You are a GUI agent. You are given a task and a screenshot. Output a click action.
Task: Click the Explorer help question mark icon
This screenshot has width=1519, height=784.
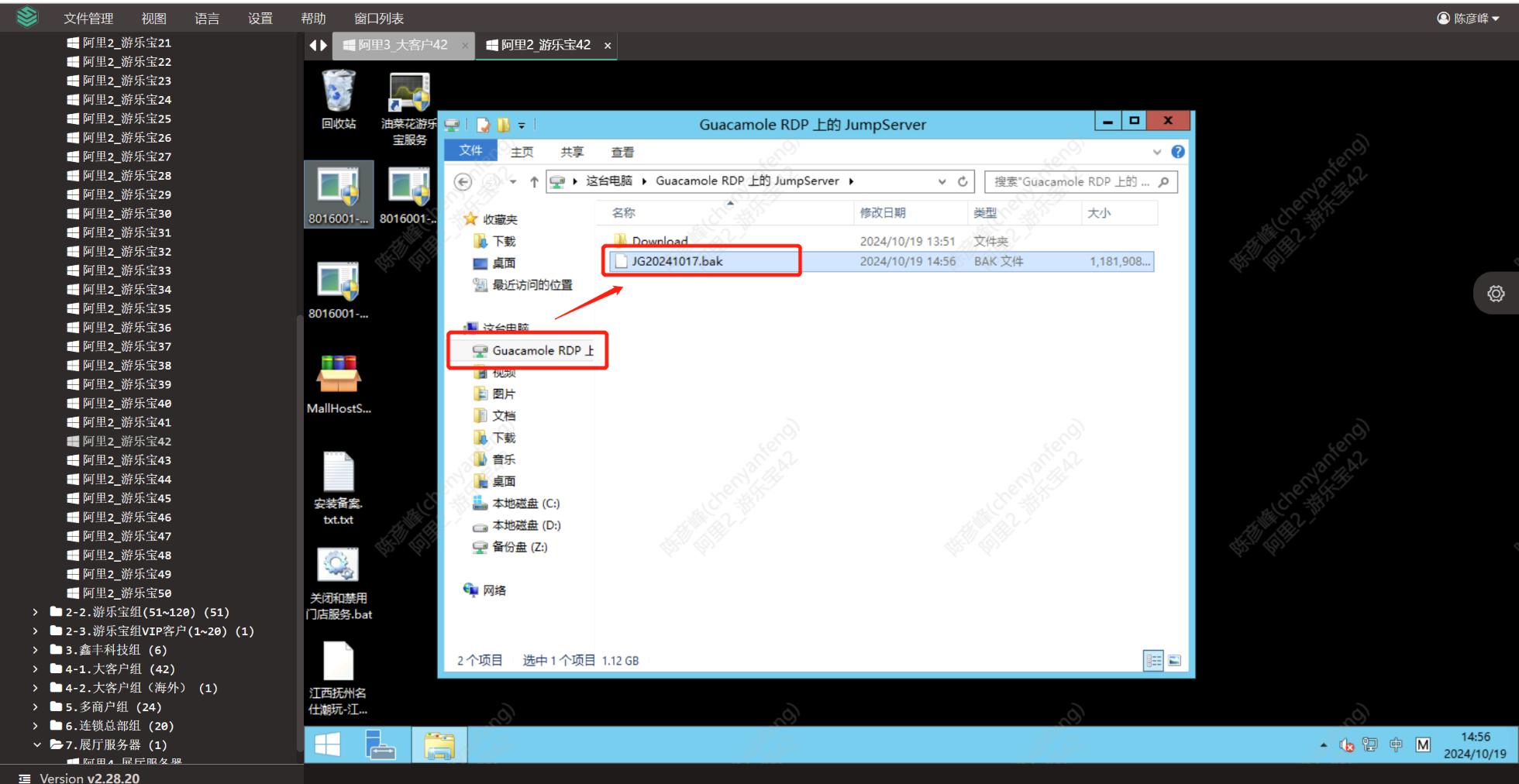tap(1178, 152)
